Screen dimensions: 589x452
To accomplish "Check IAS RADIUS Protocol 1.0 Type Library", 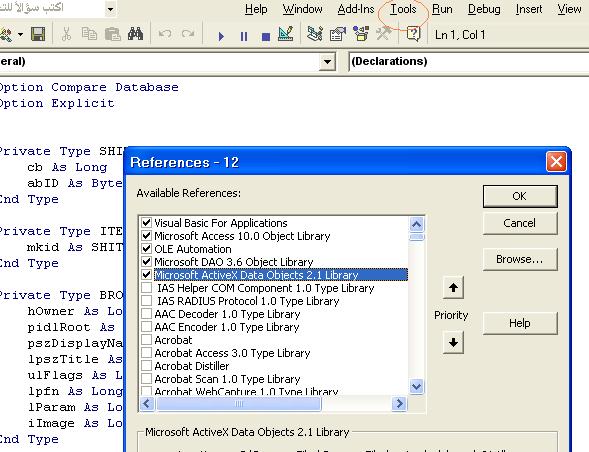I will [x=146, y=301].
